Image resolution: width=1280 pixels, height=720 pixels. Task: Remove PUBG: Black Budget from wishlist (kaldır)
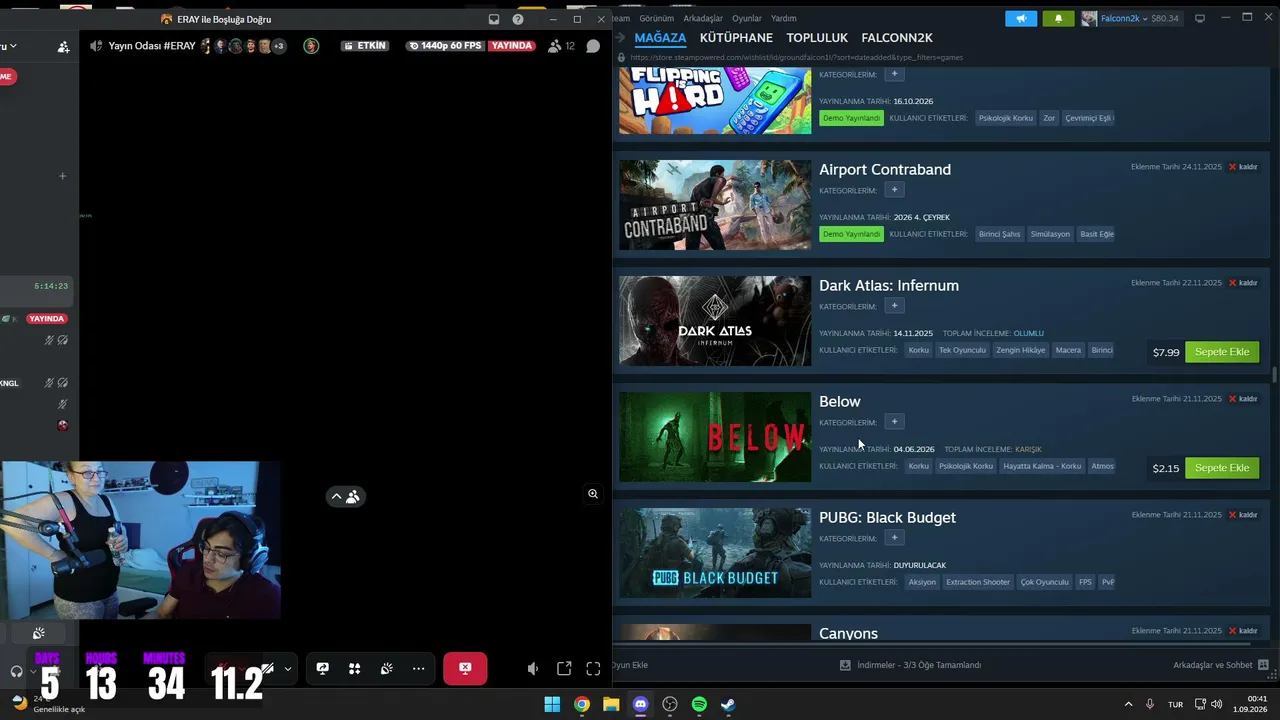[1243, 515]
